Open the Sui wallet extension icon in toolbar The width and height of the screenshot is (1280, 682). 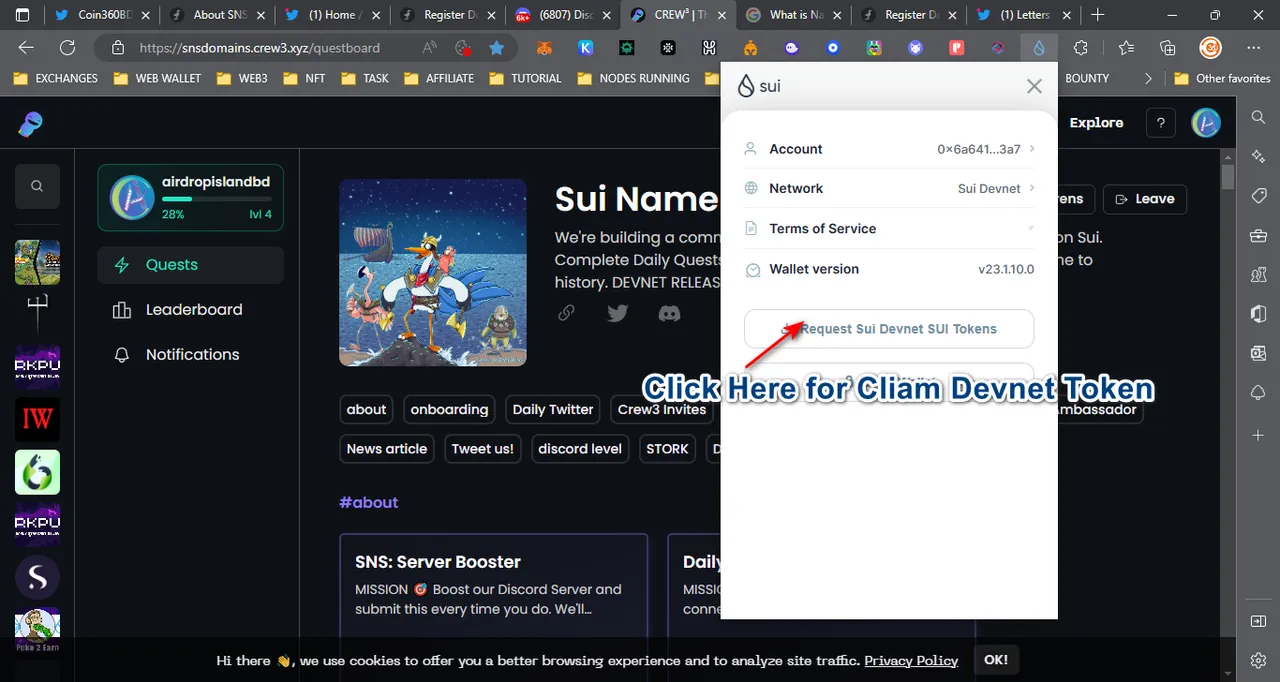pyautogui.click(x=1039, y=48)
